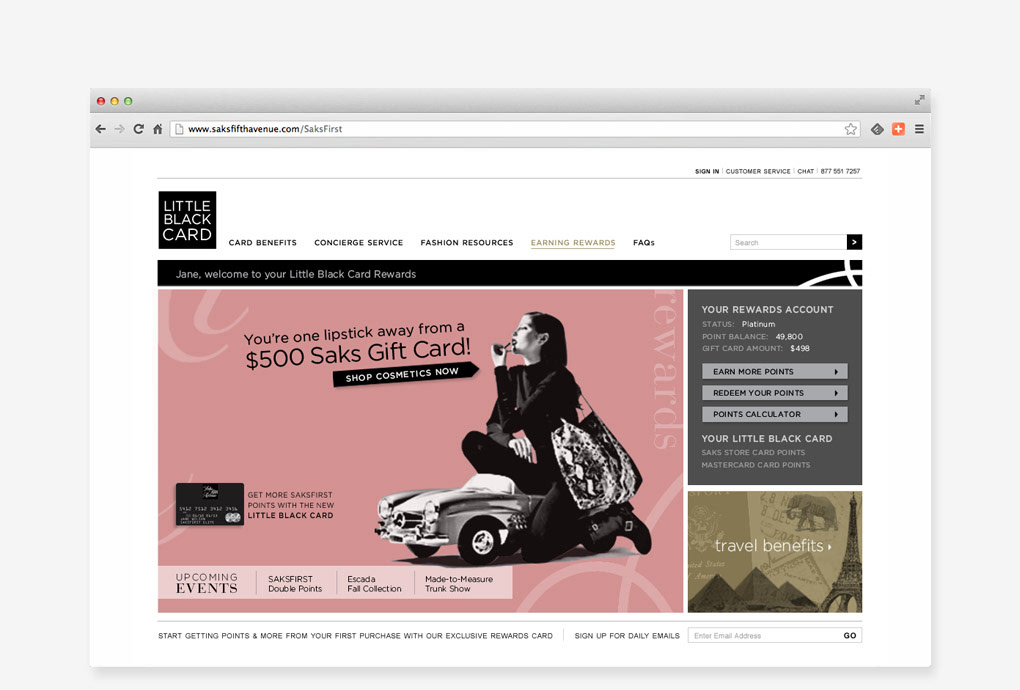Open Concierge Service menu item
1020x690 pixels.
(x=358, y=243)
